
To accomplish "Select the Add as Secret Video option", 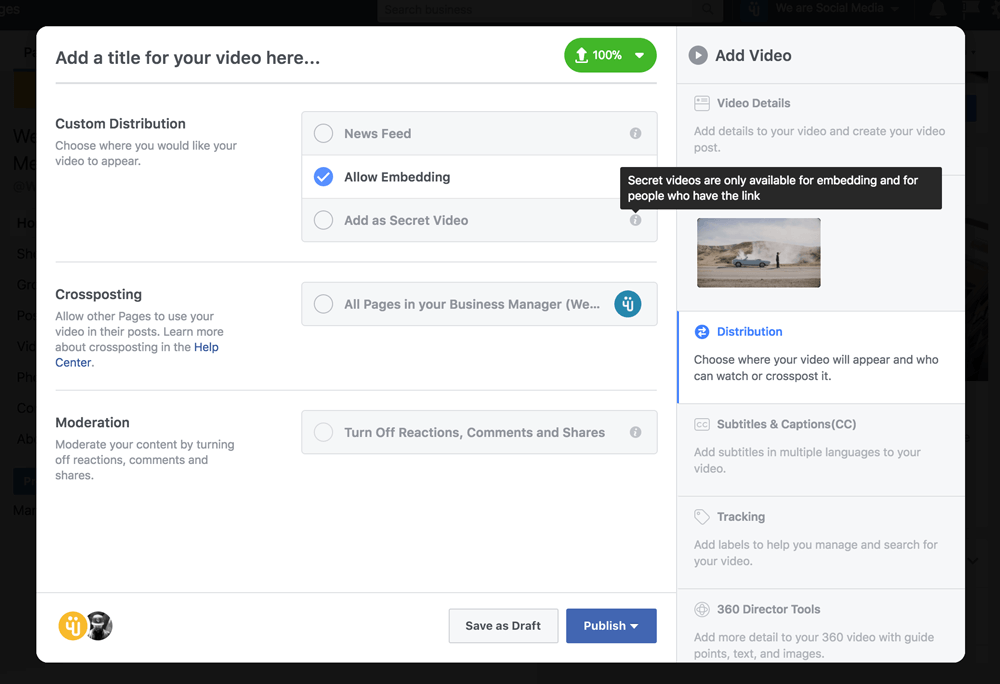I will pyautogui.click(x=323, y=220).
